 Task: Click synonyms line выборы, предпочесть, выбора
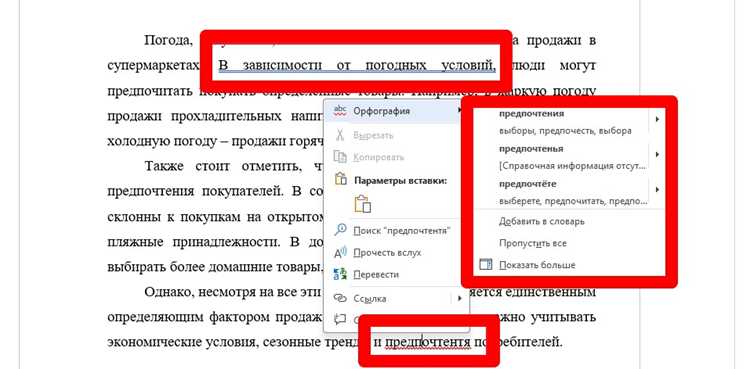[x=565, y=131]
